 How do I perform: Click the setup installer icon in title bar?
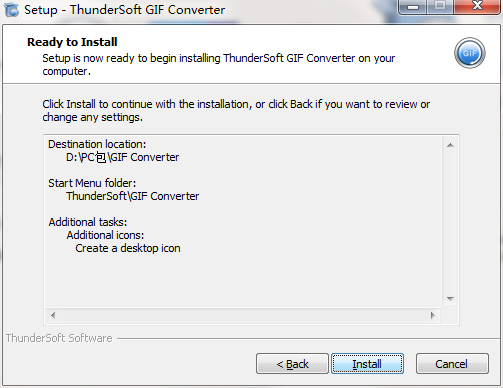coord(11,10)
